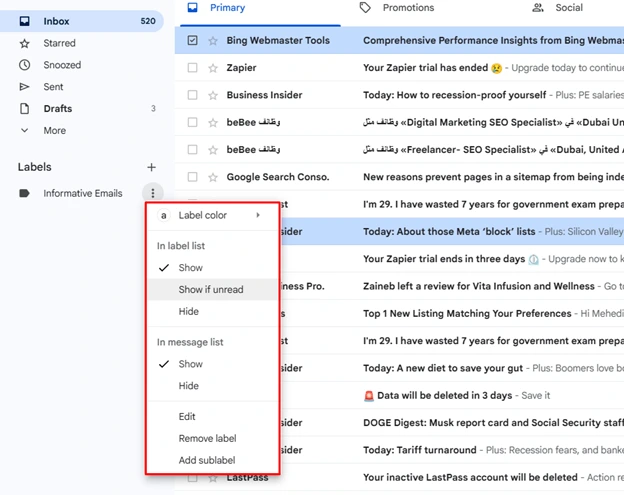Open the Label color submenu arrow
Screen dimensions: 624x495
[258, 215]
